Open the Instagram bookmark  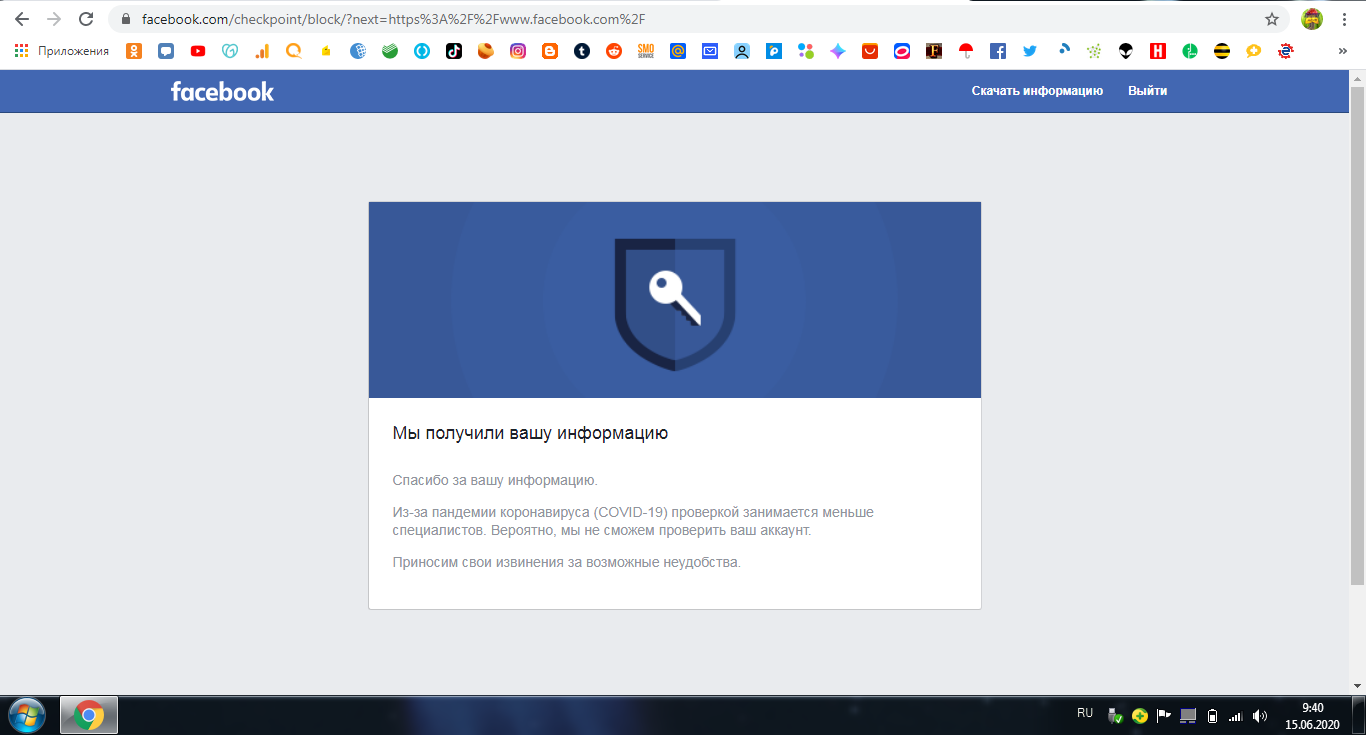click(518, 51)
